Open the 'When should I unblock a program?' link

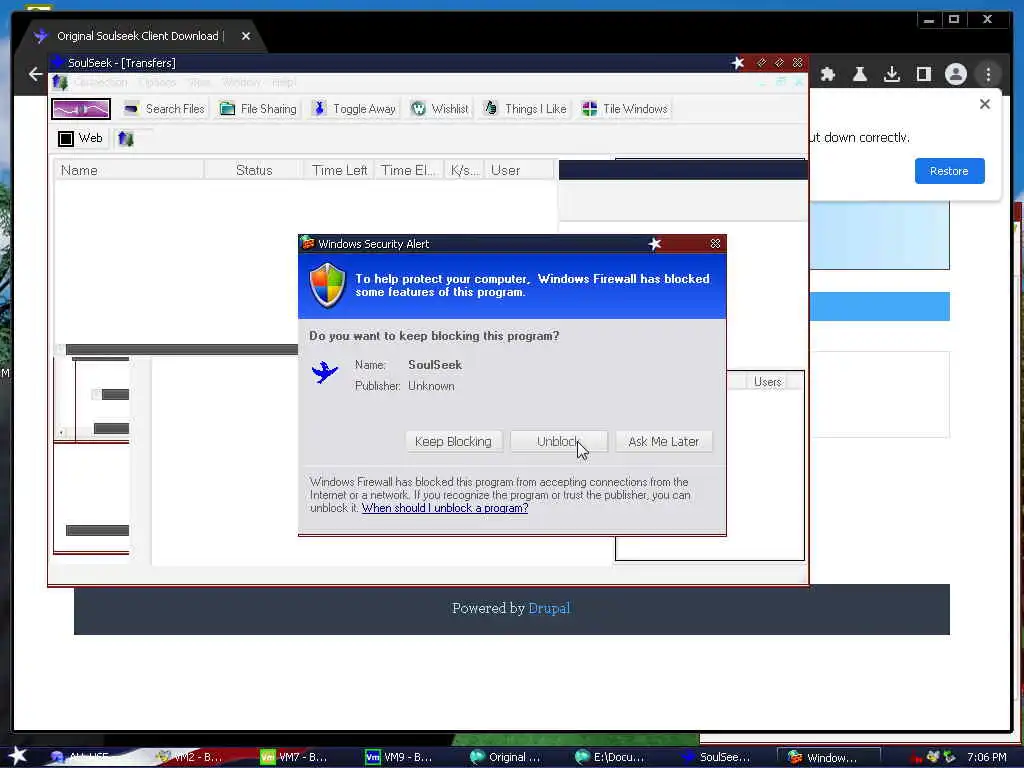445,508
